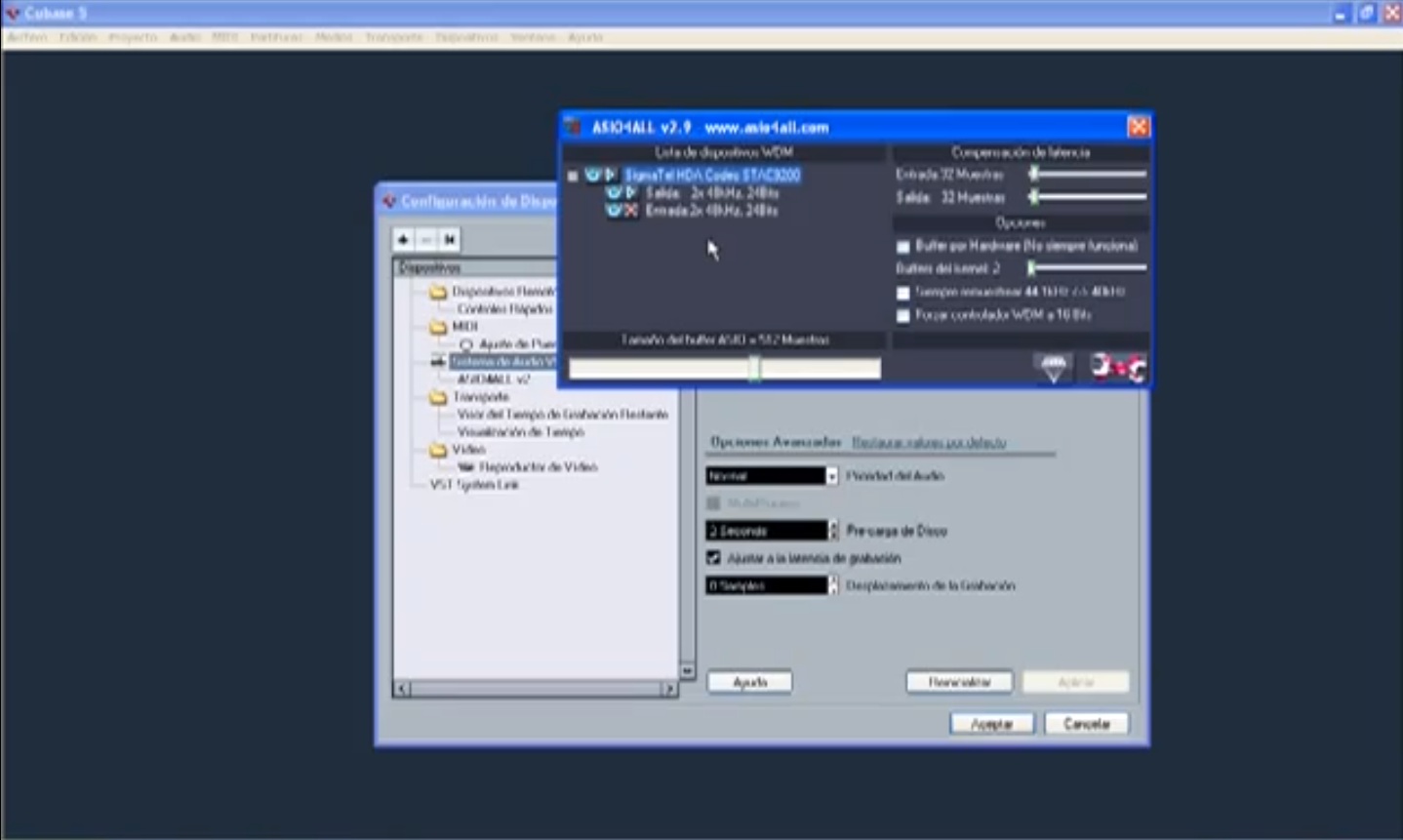Screen dimensions: 1403x840
Task: Click ASIO4ALL title bar icon
Action: pyautogui.click(x=573, y=127)
